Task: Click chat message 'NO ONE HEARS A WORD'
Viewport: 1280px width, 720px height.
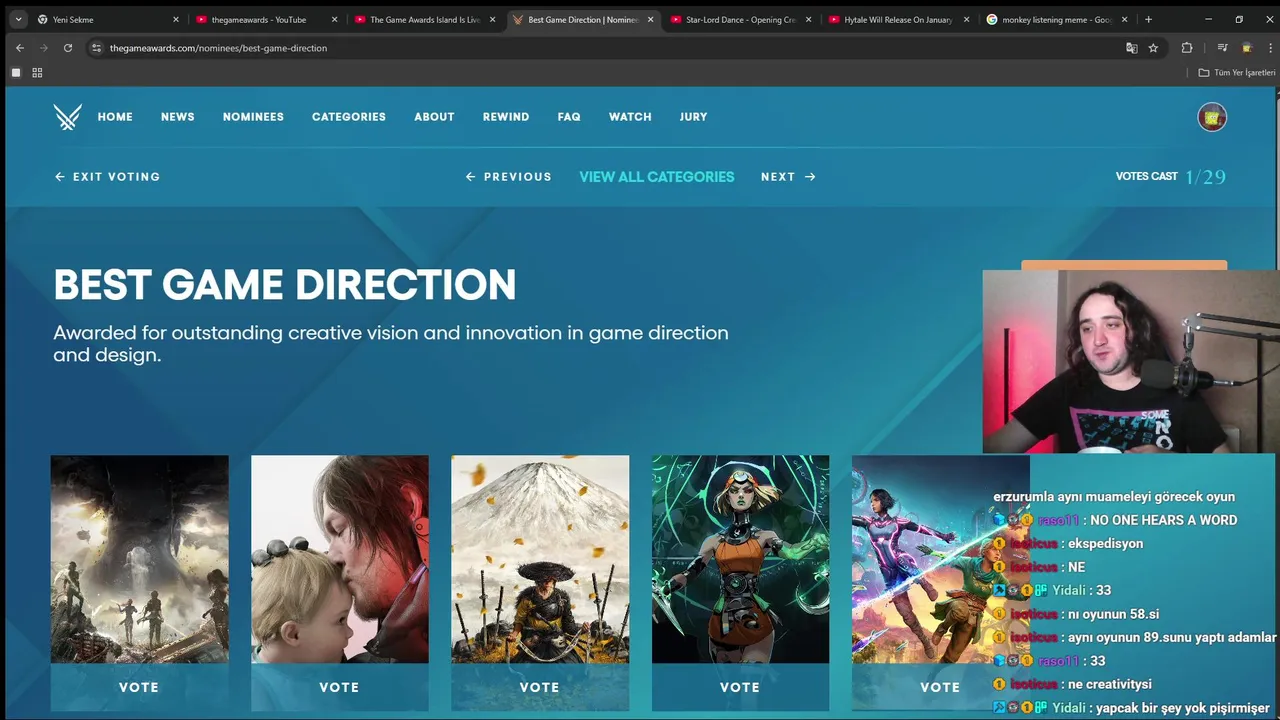Action: [1163, 520]
